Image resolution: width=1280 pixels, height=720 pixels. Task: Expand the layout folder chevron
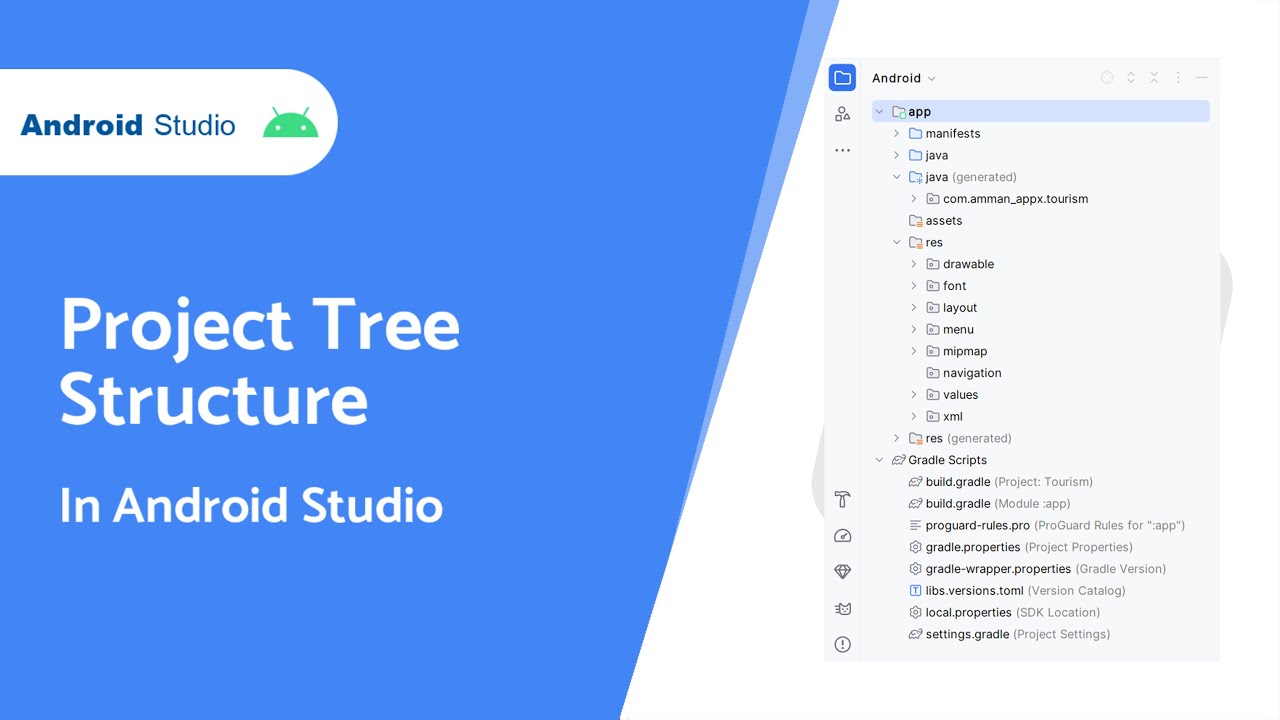(913, 308)
